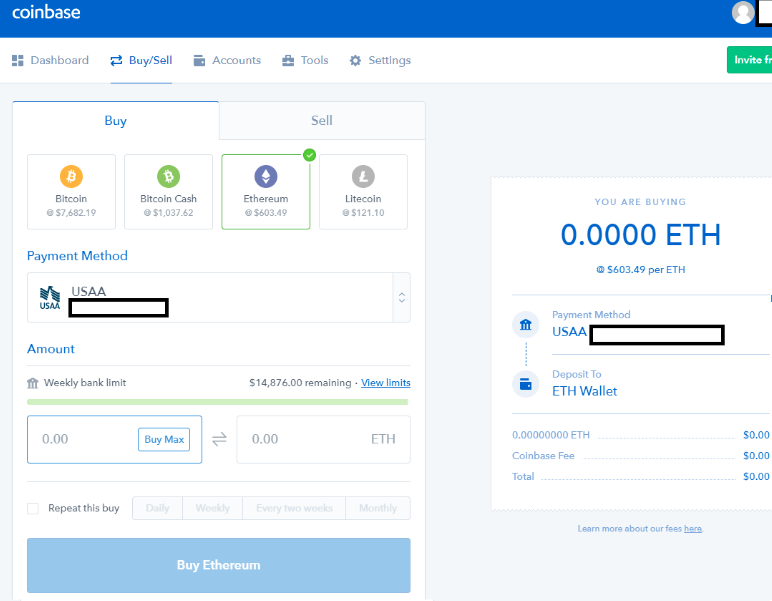Select the Bitcoin coin icon
772x601 pixels.
[x=71, y=176]
